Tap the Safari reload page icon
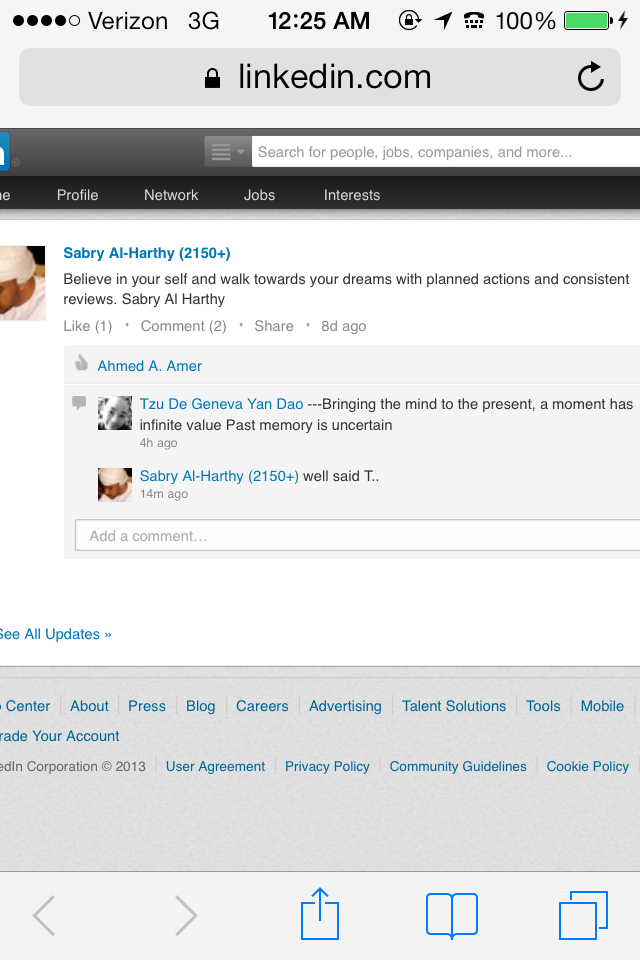This screenshot has height=960, width=640. (x=591, y=77)
